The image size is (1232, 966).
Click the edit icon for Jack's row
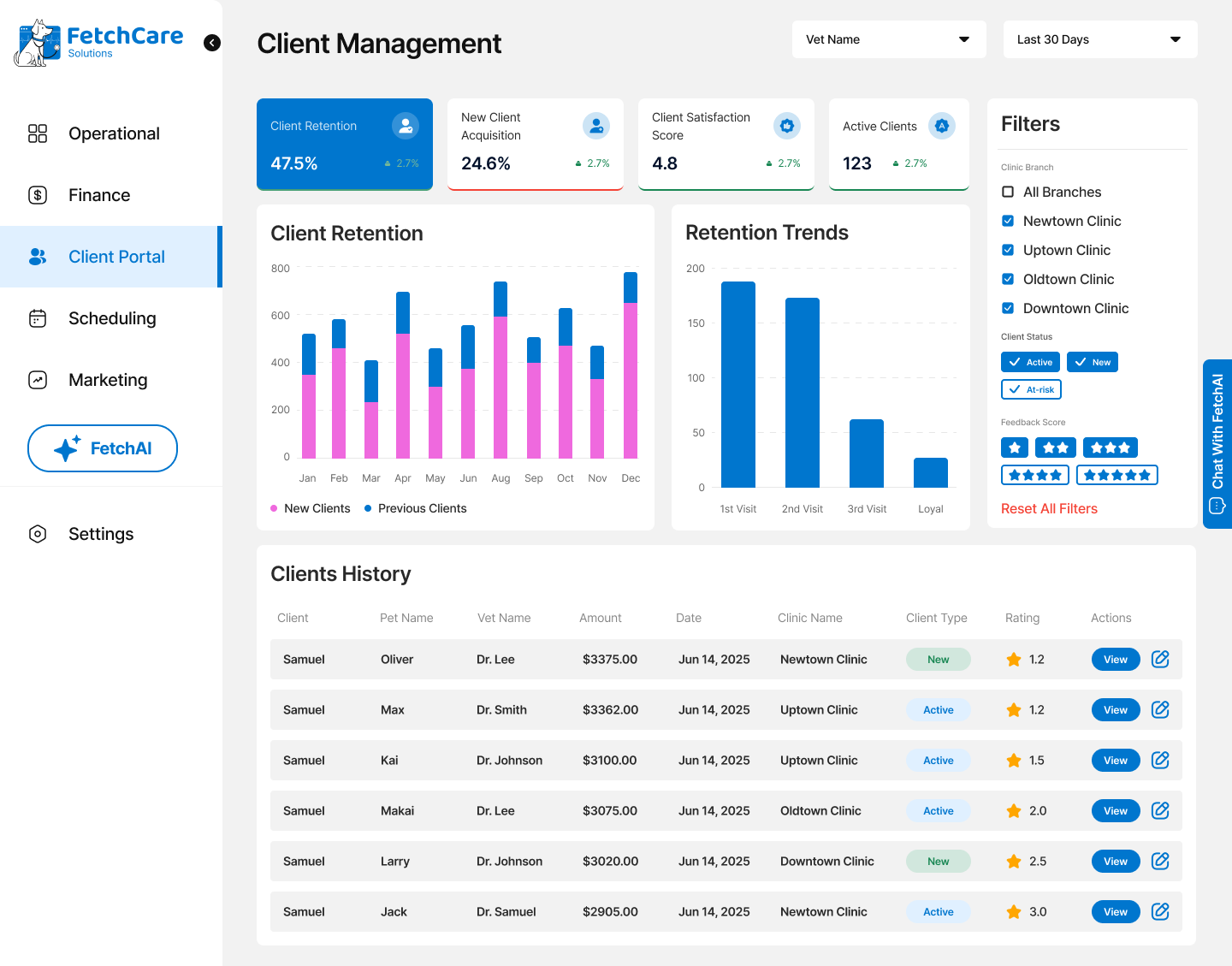point(1159,911)
